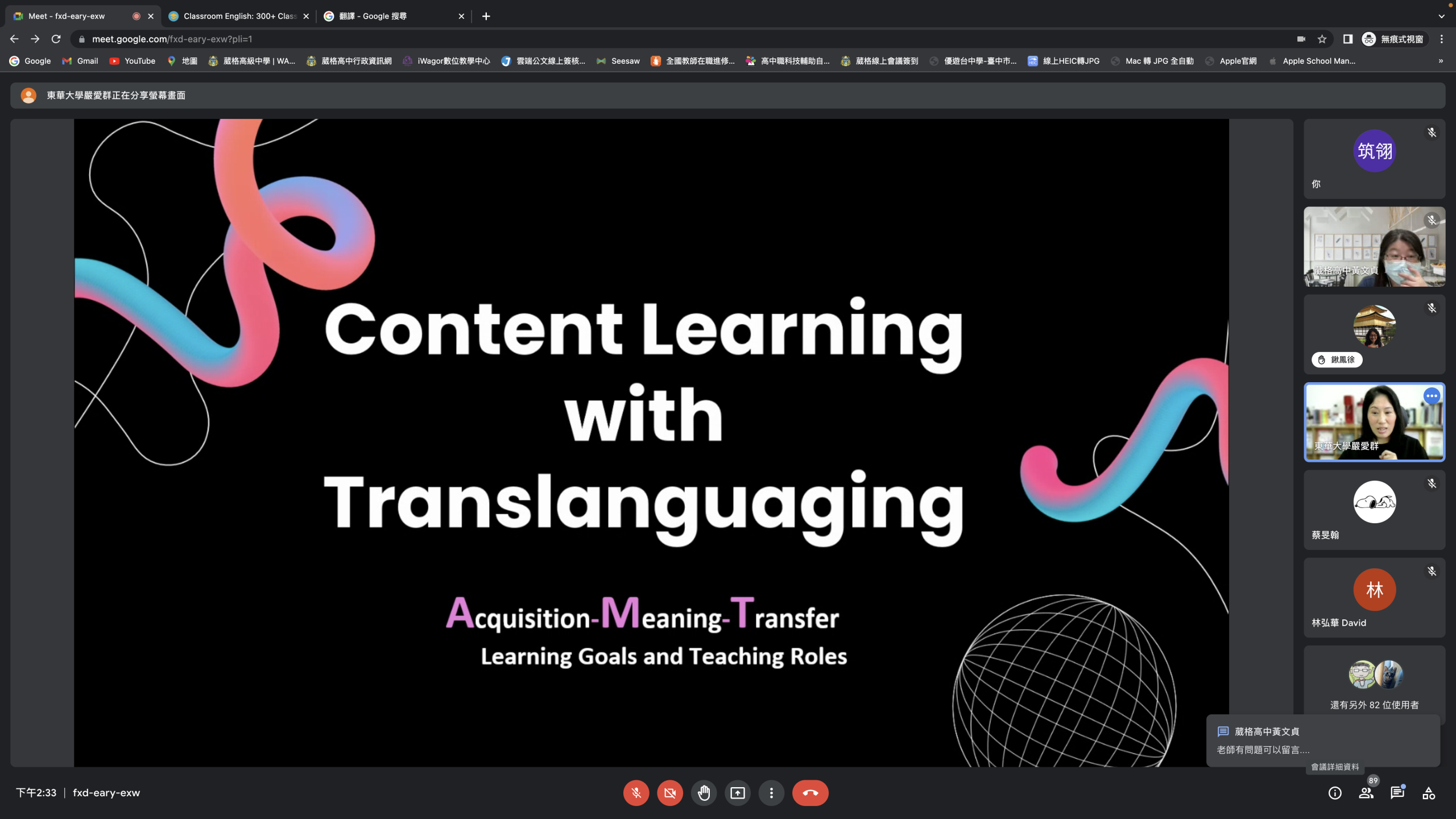Click the present screen button
This screenshot has height=819, width=1456.
point(738,793)
